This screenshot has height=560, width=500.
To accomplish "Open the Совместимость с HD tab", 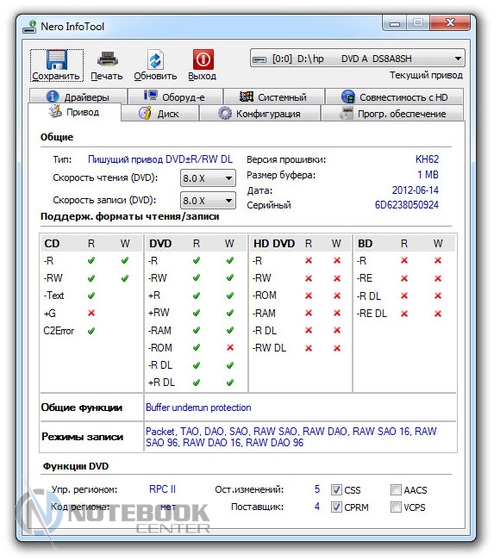I will coord(395,96).
